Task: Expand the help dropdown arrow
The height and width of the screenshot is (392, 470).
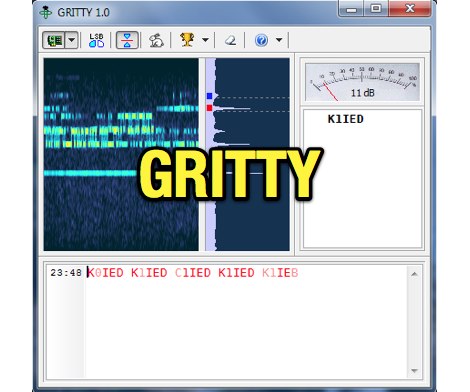Action: 279,40
